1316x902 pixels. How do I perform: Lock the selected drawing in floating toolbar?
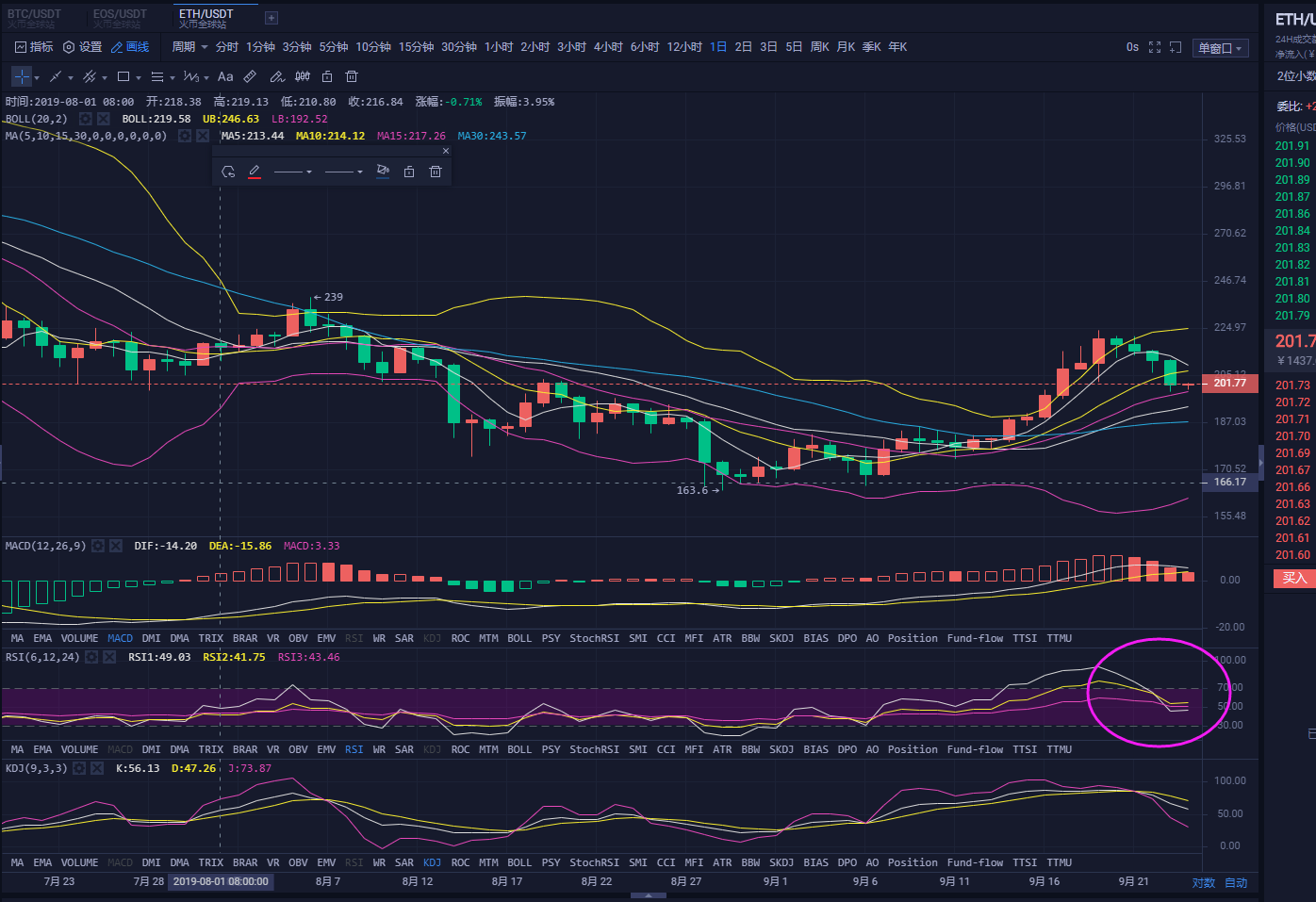coord(409,172)
